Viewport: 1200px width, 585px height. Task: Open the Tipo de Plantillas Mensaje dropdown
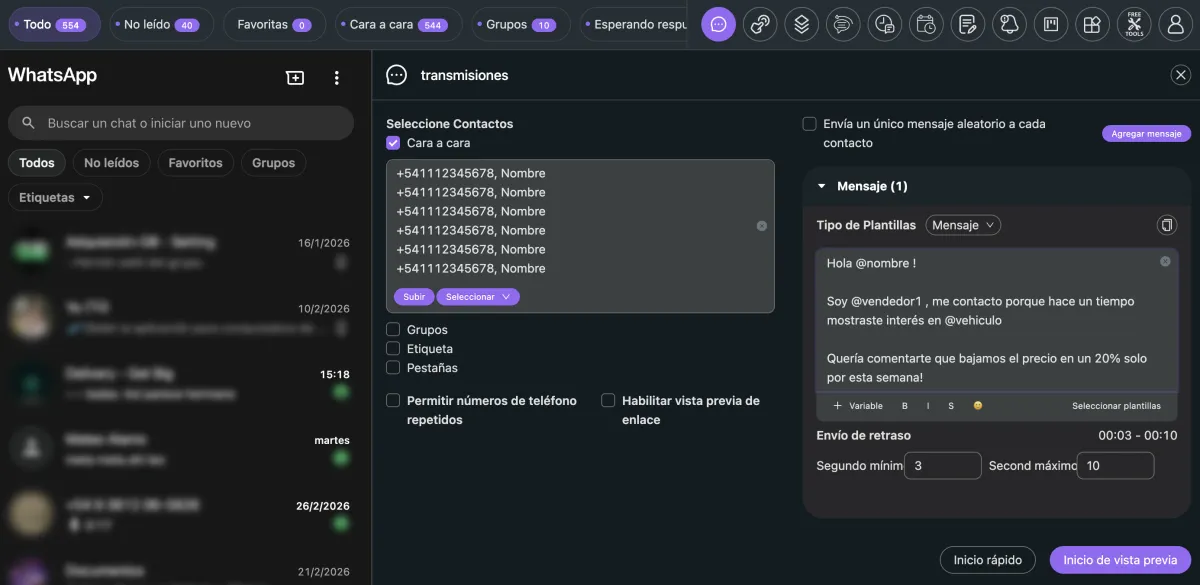click(963, 225)
